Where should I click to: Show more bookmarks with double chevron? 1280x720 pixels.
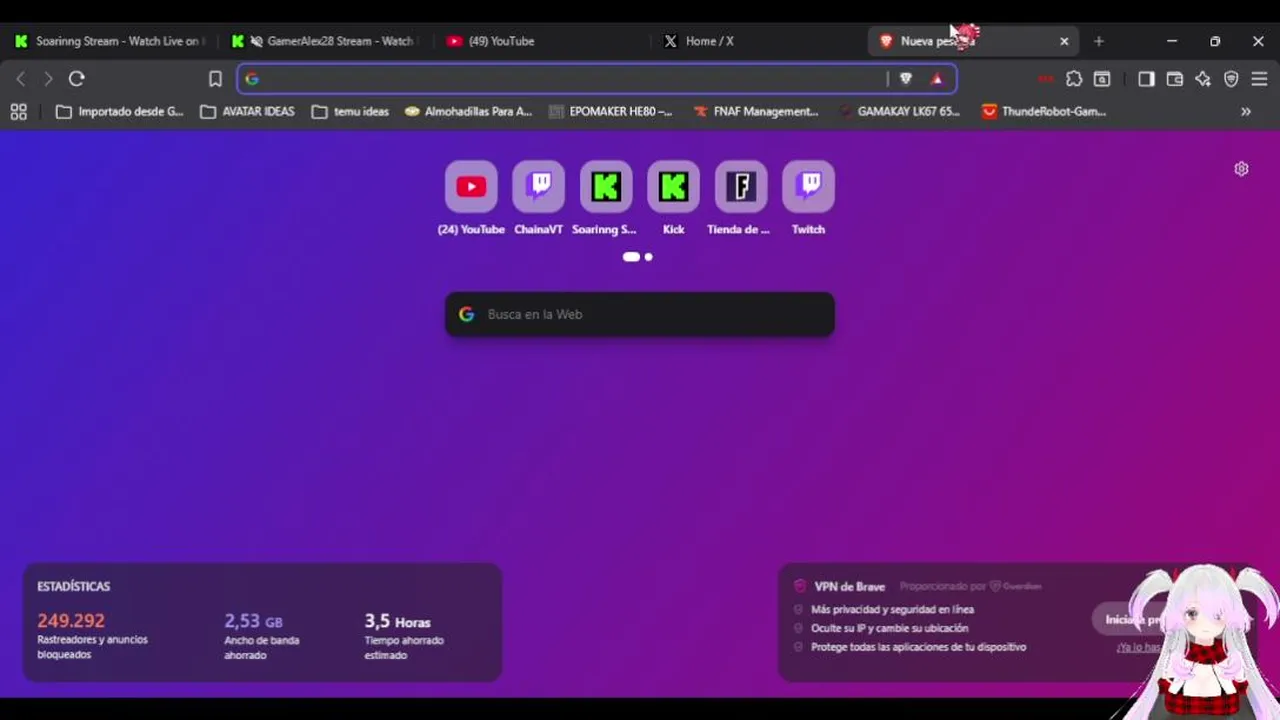(1246, 112)
